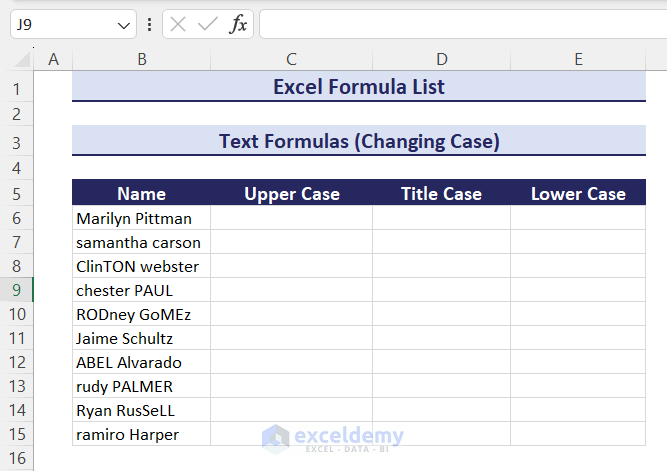Select column C header
Viewport: 667px width, 471px height.
pyautogui.click(x=291, y=60)
